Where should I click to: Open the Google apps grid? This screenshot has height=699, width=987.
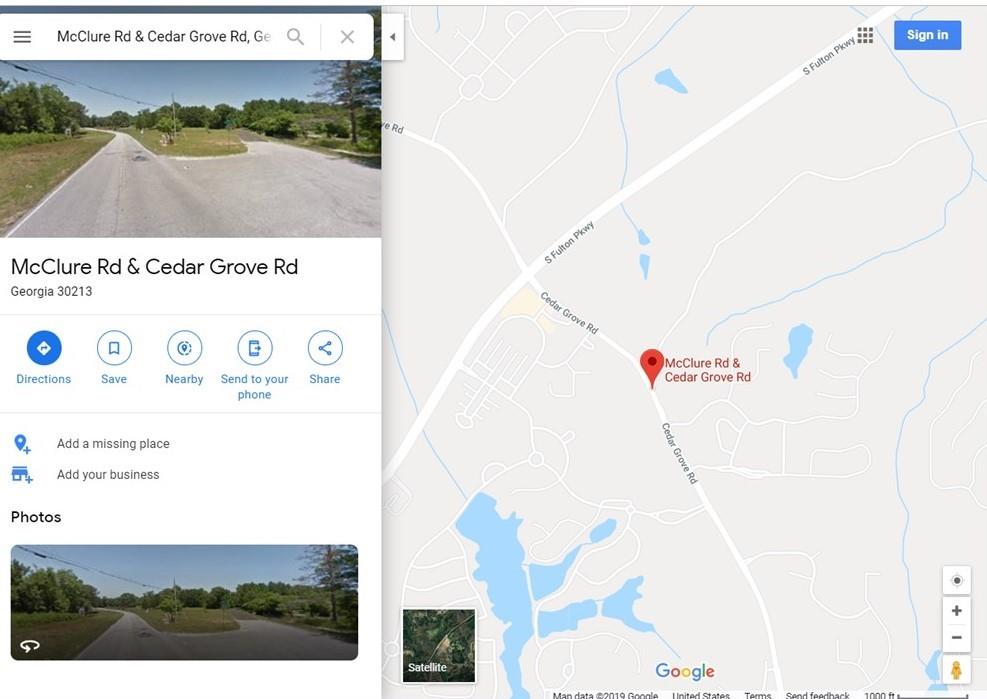[x=865, y=35]
